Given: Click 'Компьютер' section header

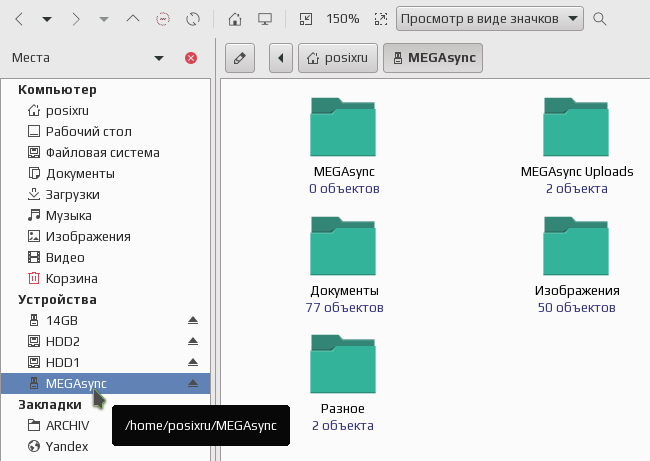Looking at the screenshot, I should coord(57,90).
